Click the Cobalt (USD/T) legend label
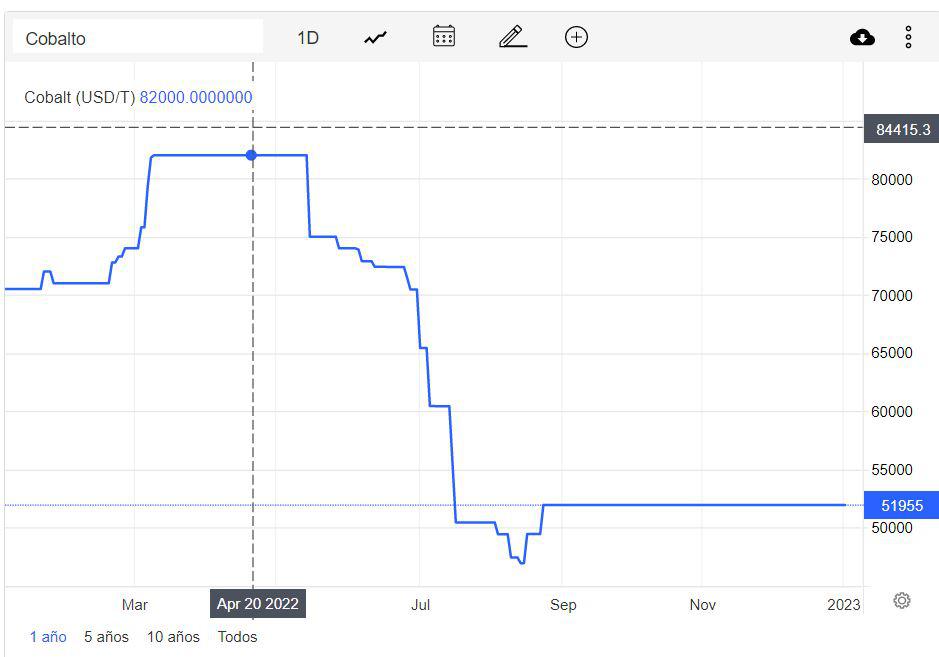Image resolution: width=939 pixels, height=657 pixels. (79, 97)
